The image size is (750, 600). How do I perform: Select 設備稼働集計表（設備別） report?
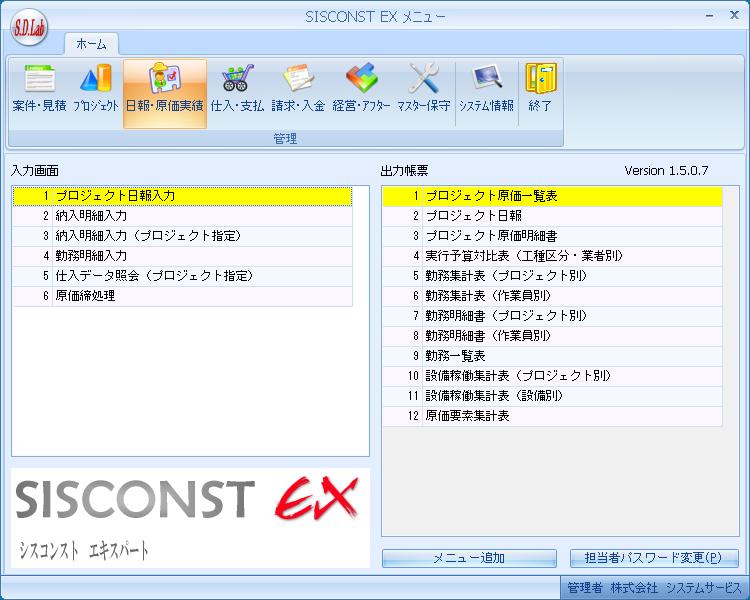pyautogui.click(x=552, y=397)
